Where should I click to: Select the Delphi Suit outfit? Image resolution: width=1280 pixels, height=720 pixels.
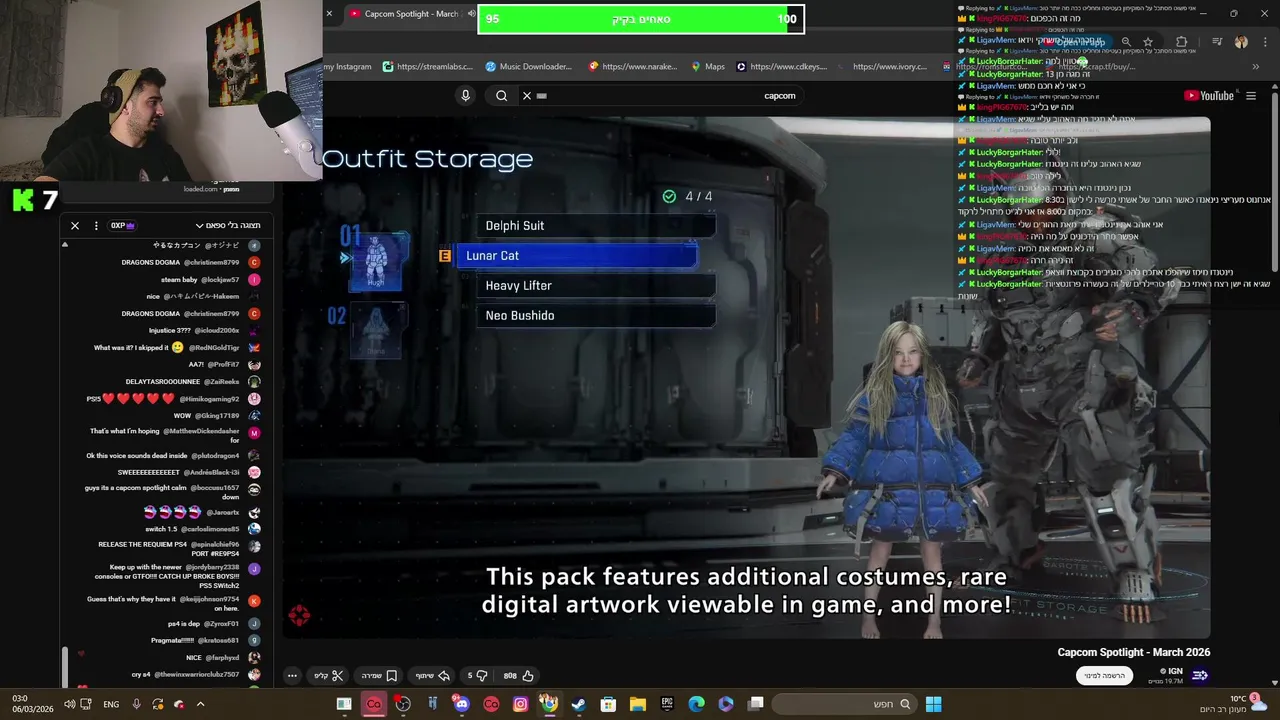click(x=595, y=226)
